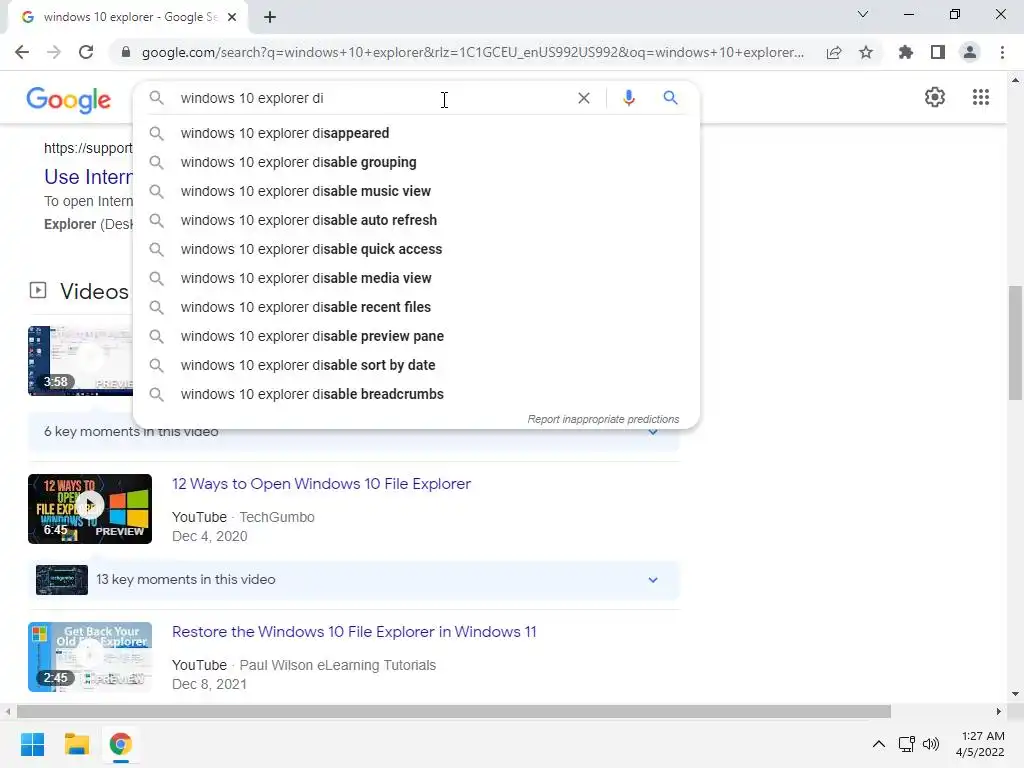Start voice search with the microphone icon
The height and width of the screenshot is (768, 1024).
point(628,98)
